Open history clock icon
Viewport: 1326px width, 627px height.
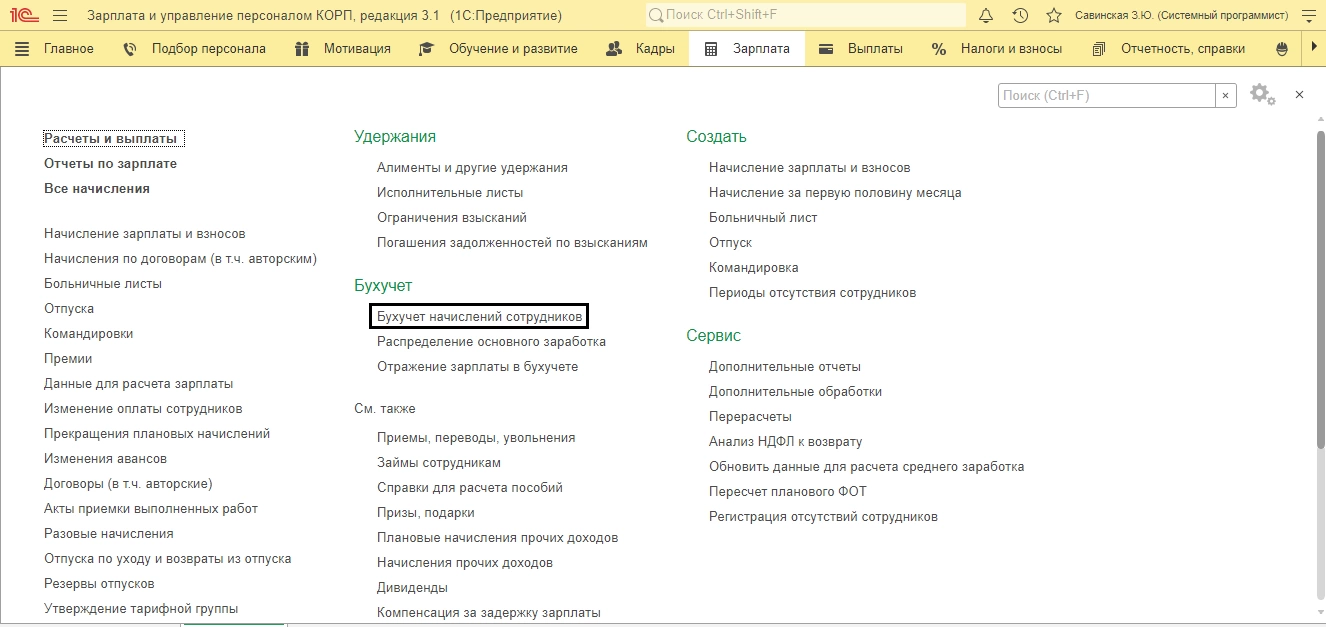point(1020,16)
